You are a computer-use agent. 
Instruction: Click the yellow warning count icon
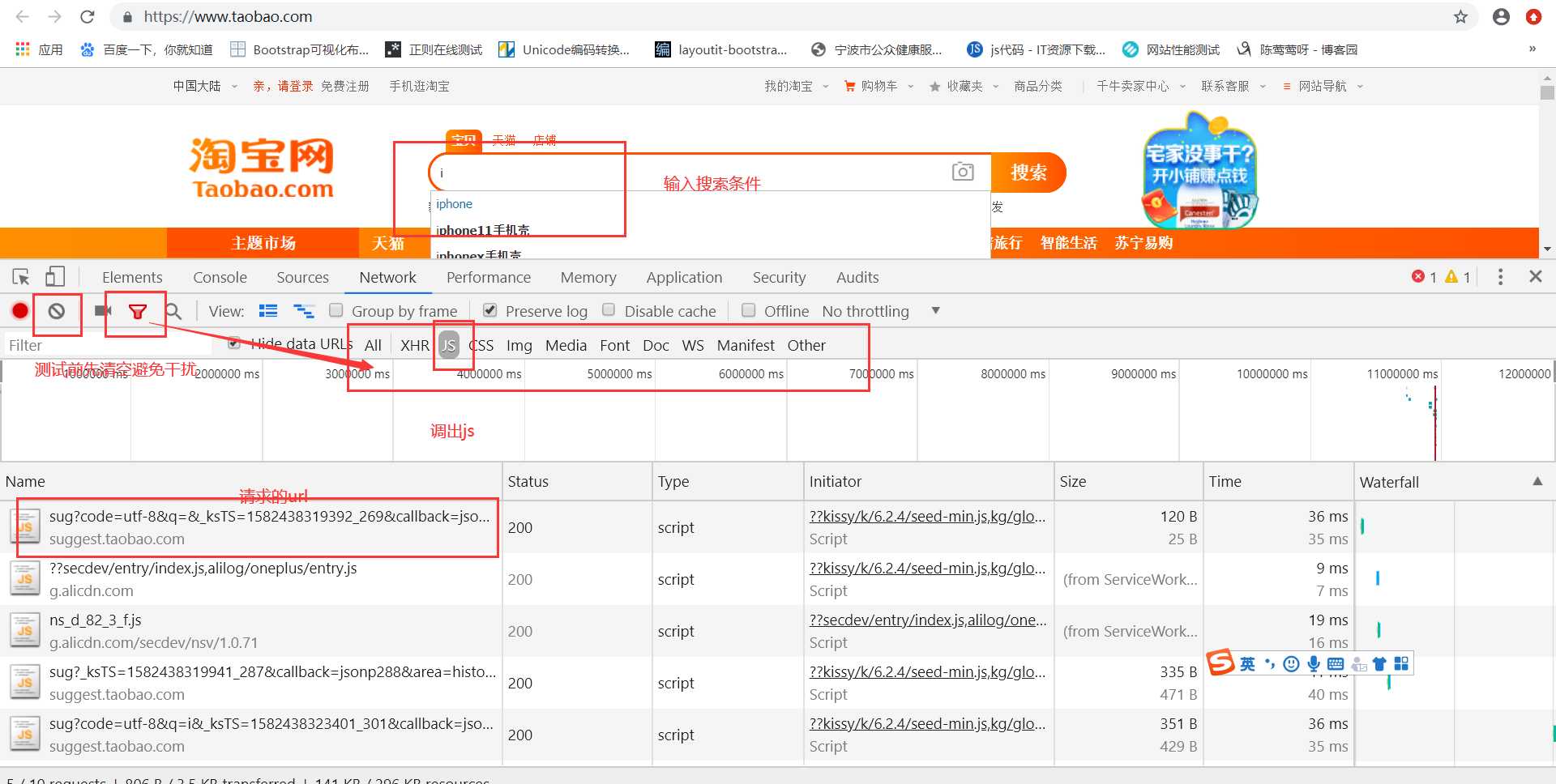click(x=1451, y=276)
